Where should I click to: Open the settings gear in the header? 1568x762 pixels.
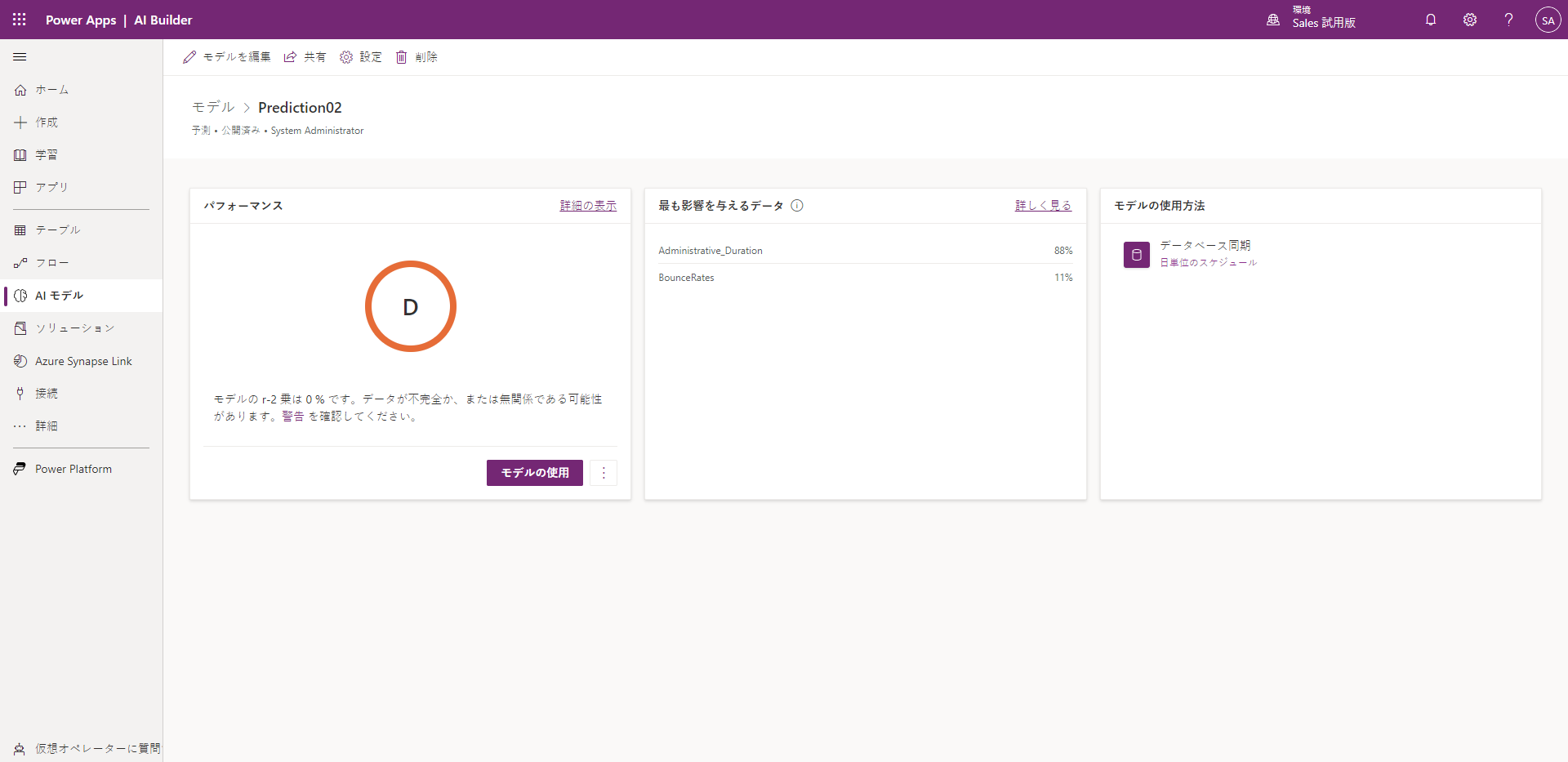pyautogui.click(x=1470, y=20)
